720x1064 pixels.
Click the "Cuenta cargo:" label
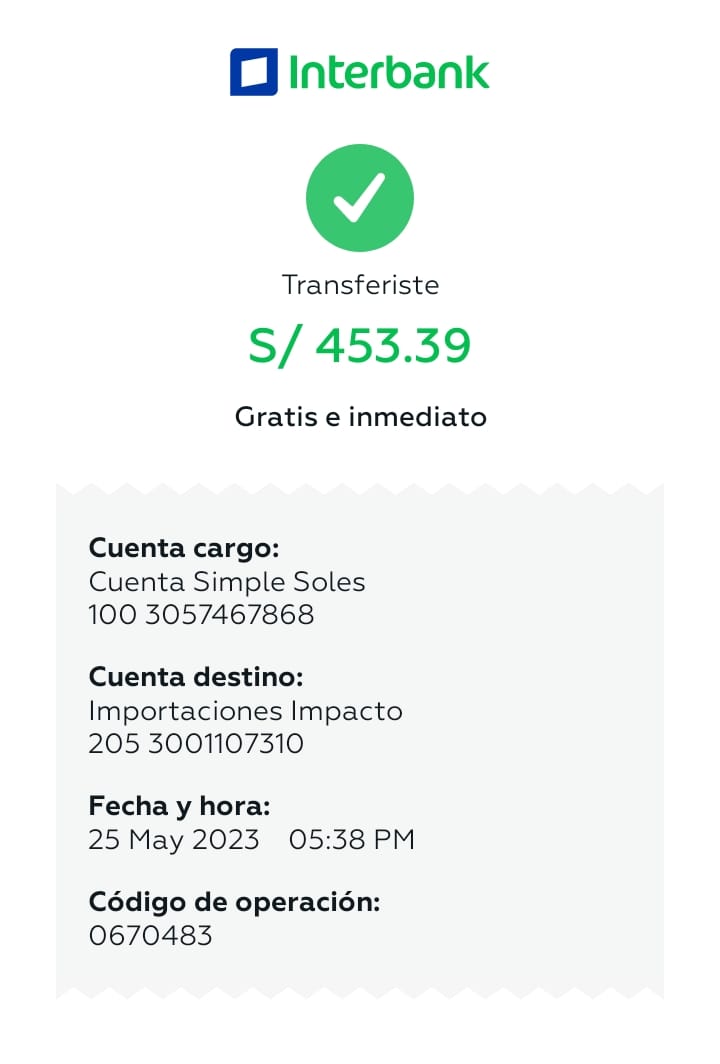click(x=184, y=548)
